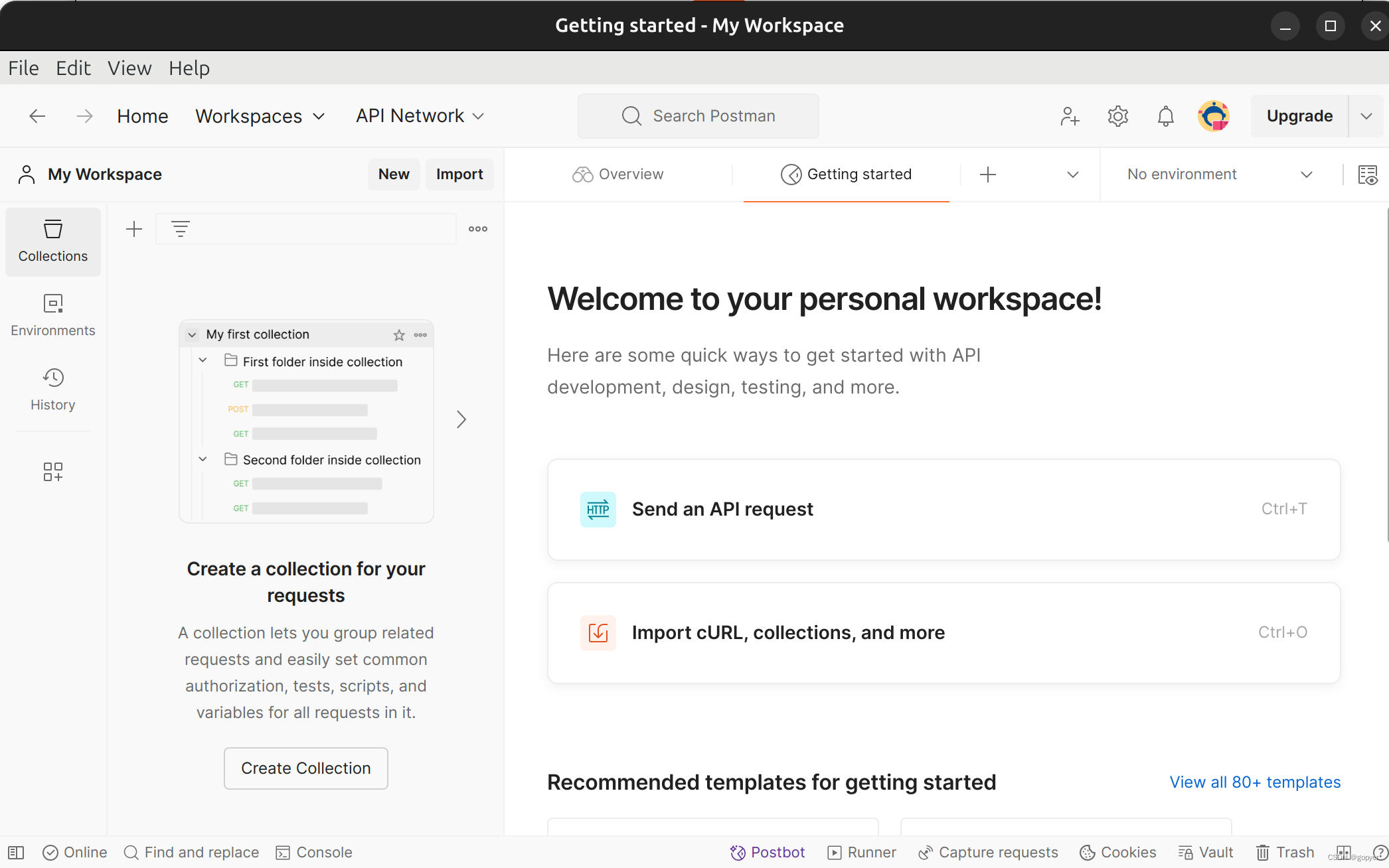Open the environment quick look icon
Screen dimensions: 1389x868
tap(1368, 175)
